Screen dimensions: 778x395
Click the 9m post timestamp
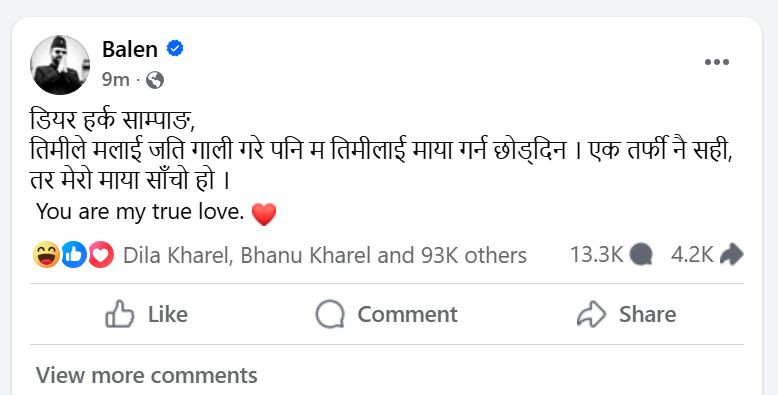tap(116, 79)
